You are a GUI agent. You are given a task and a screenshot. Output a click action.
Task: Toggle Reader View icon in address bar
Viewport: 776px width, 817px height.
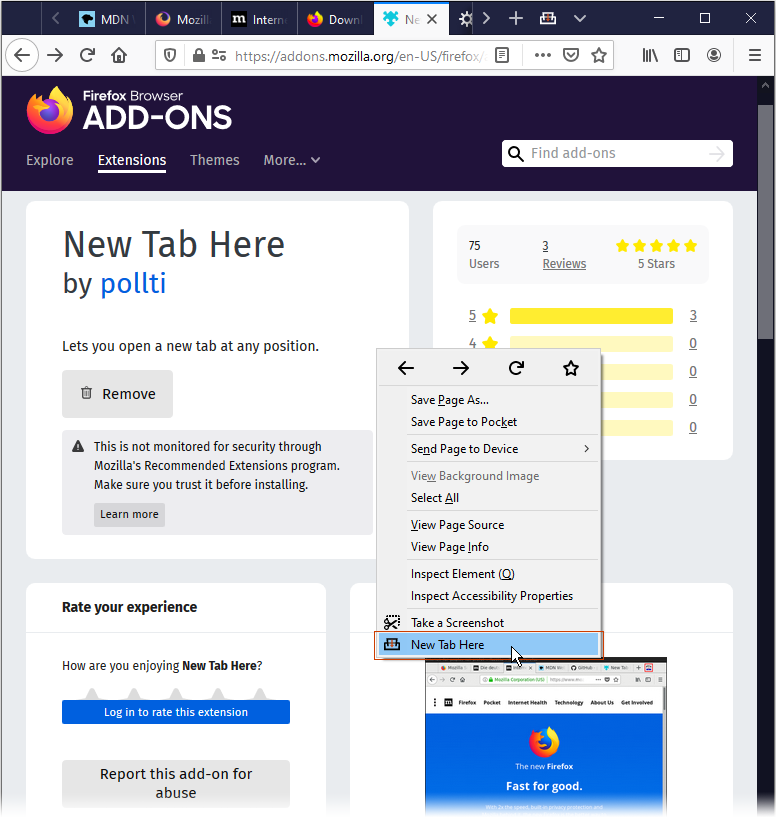click(x=502, y=55)
